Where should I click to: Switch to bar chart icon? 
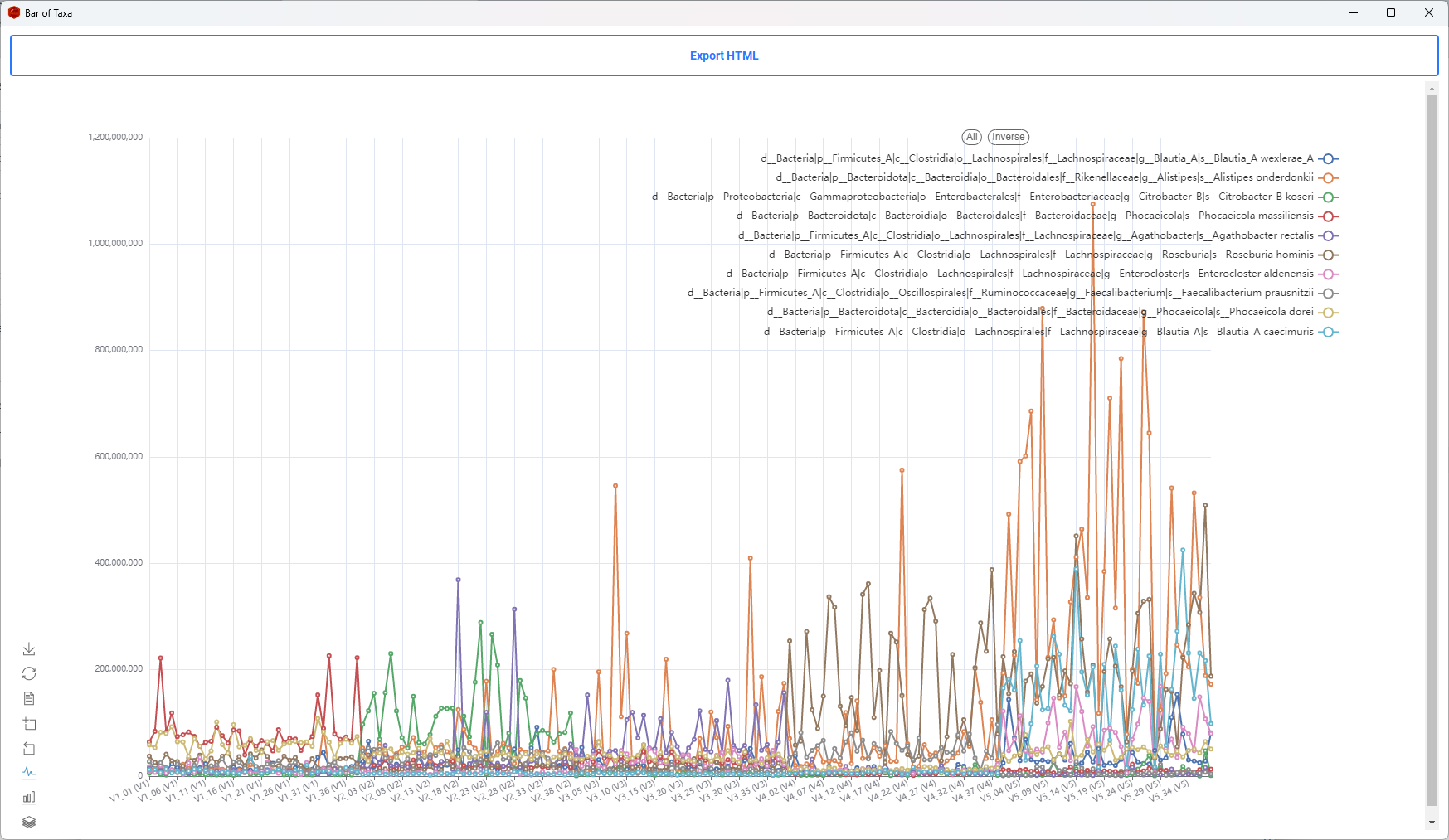click(29, 798)
